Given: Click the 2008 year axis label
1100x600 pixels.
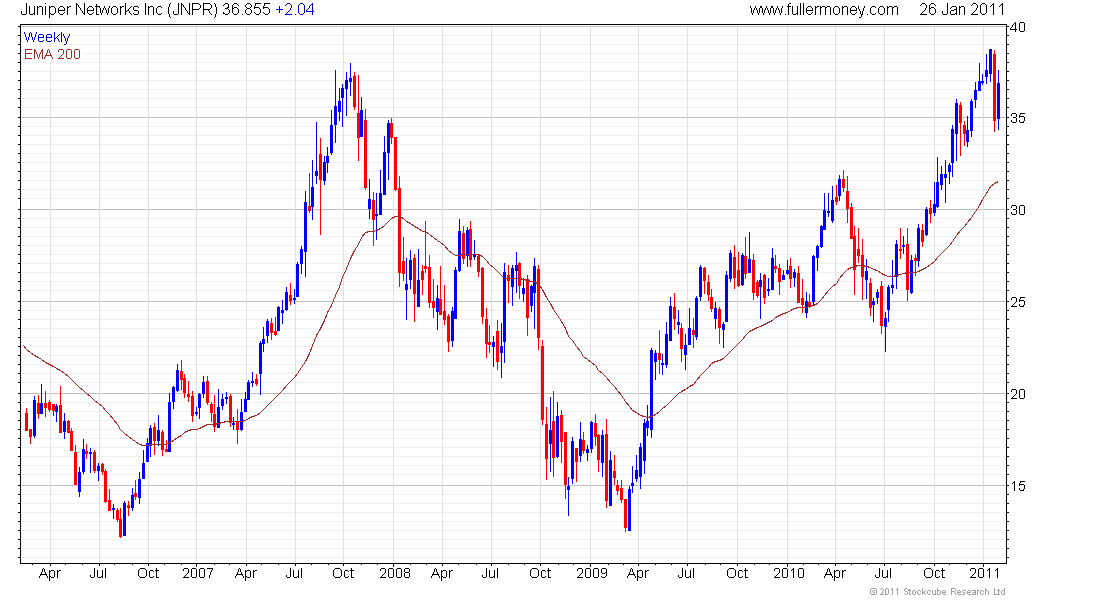Looking at the screenshot, I should (395, 573).
